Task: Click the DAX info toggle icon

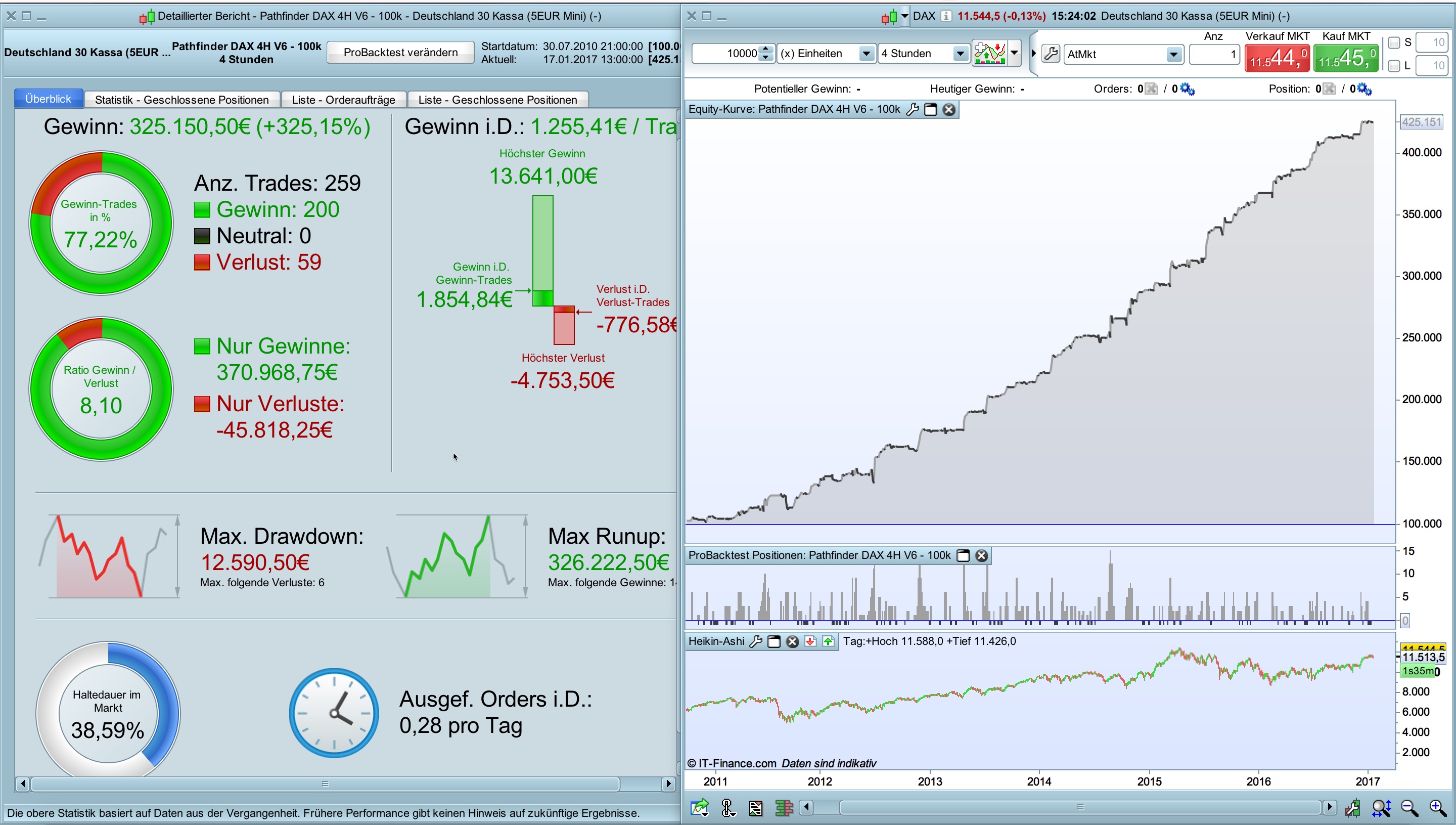Action: pyautogui.click(x=946, y=16)
